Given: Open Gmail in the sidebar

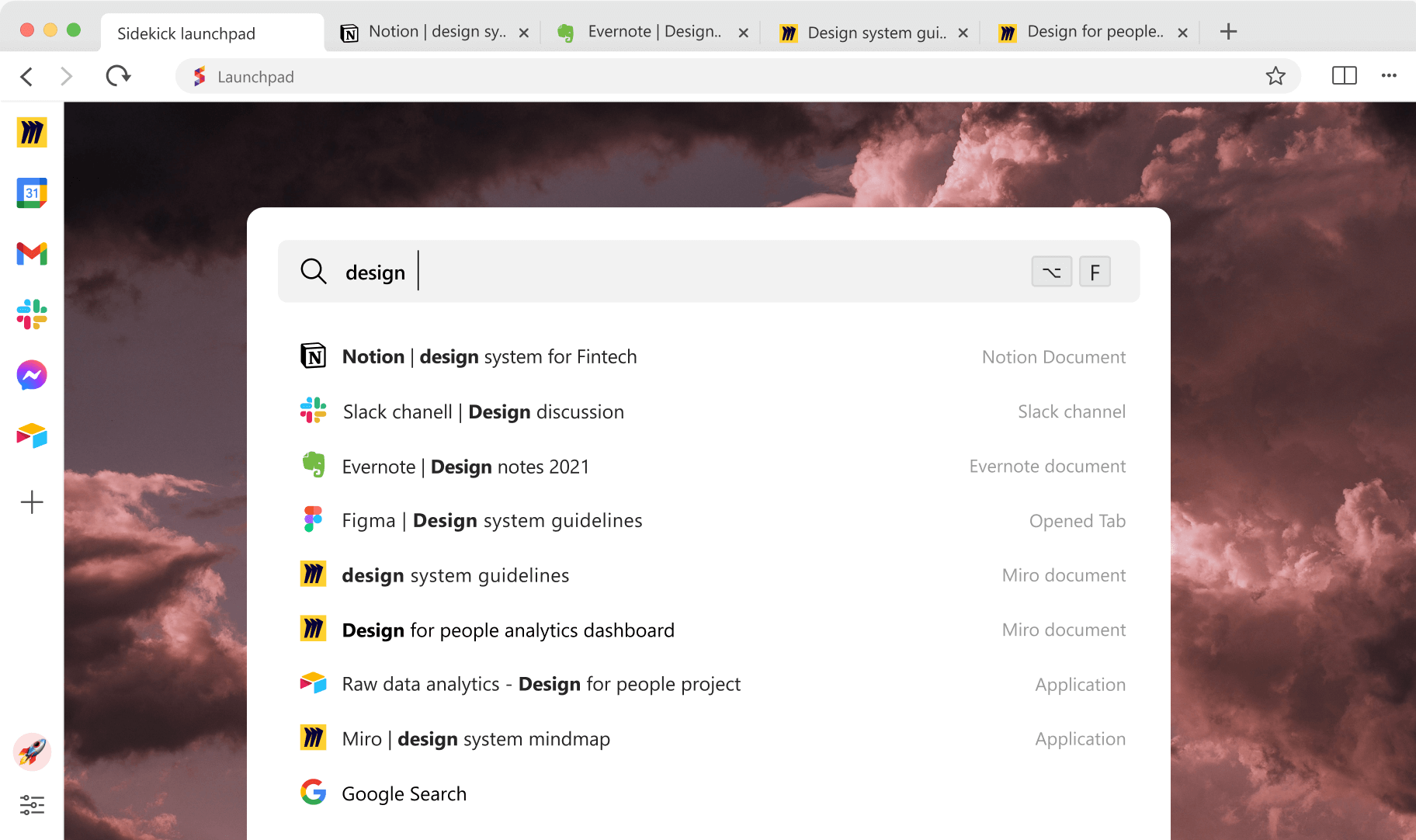Looking at the screenshot, I should tap(32, 253).
